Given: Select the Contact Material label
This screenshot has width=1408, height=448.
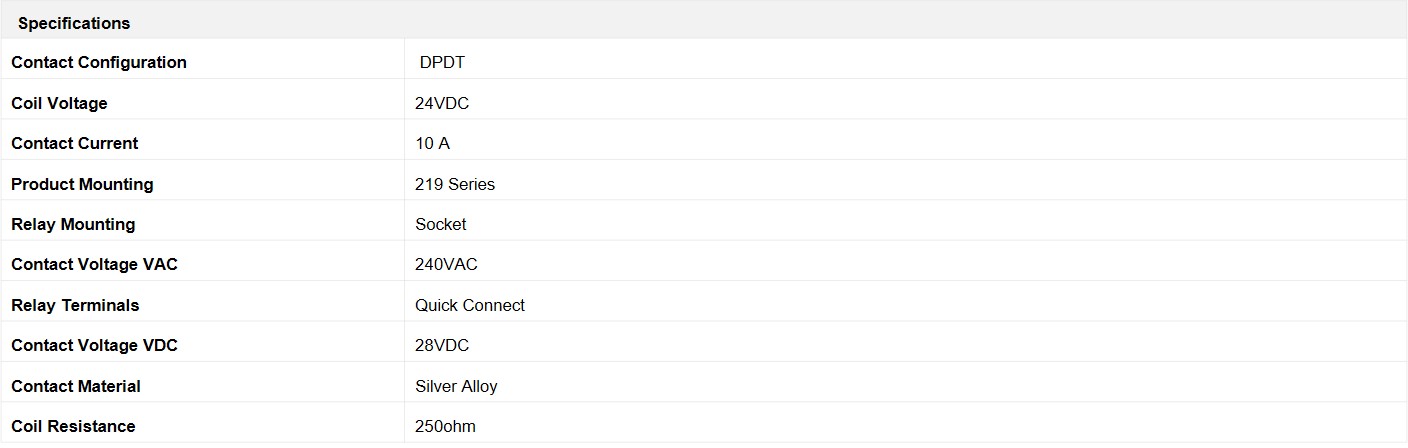Looking at the screenshot, I should (76, 386).
